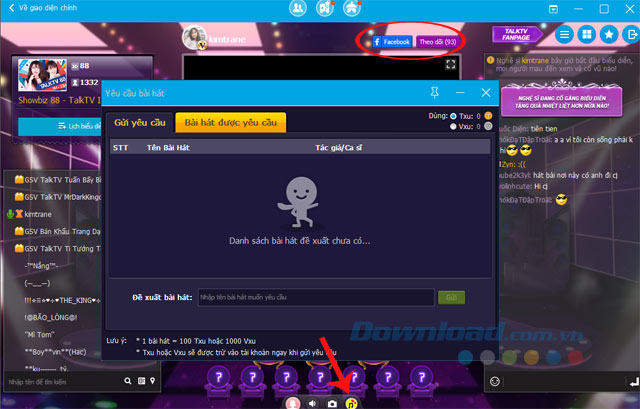Select user !@BÃO_LÒNG@! in list
The image size is (640, 409).
tap(51, 317)
